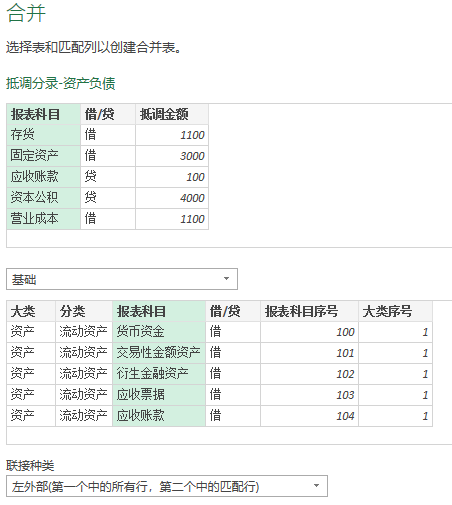The height and width of the screenshot is (505, 452).
Task: Click 流动资产 cell in 货币资金 row
Action: tap(84, 332)
